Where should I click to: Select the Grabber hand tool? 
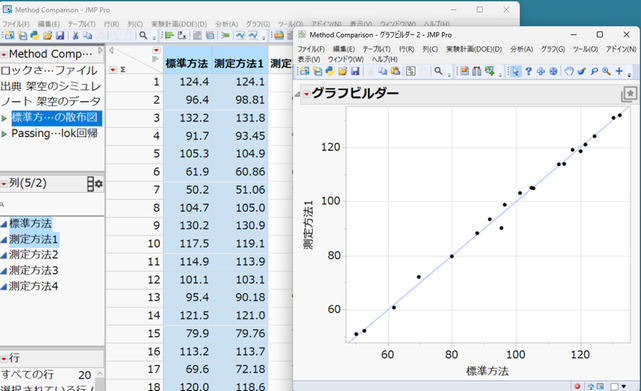(x=569, y=71)
